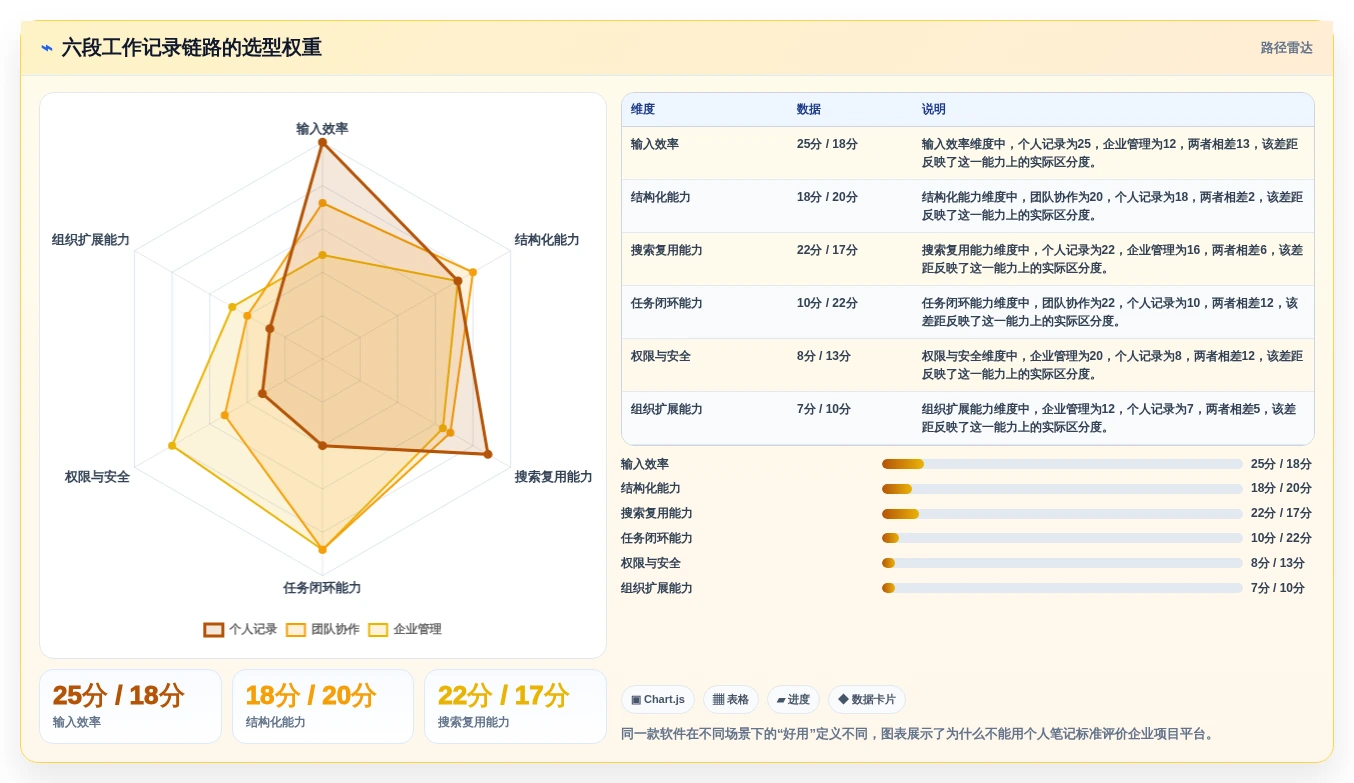The width and height of the screenshot is (1354, 783).
Task: Toggle the 团队协作 legend swatch
Action: pyautogui.click(x=295, y=630)
